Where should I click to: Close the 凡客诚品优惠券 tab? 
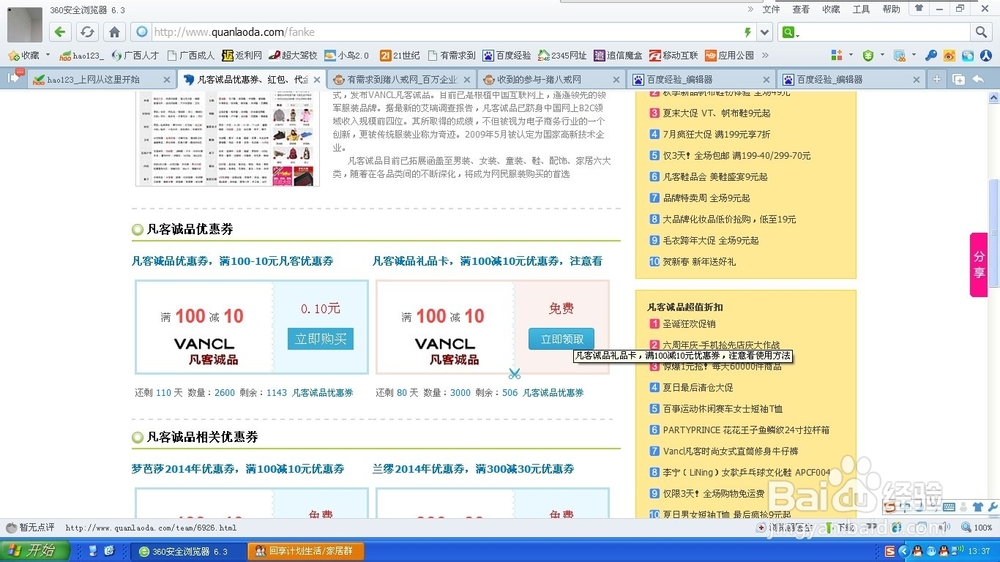[x=316, y=80]
